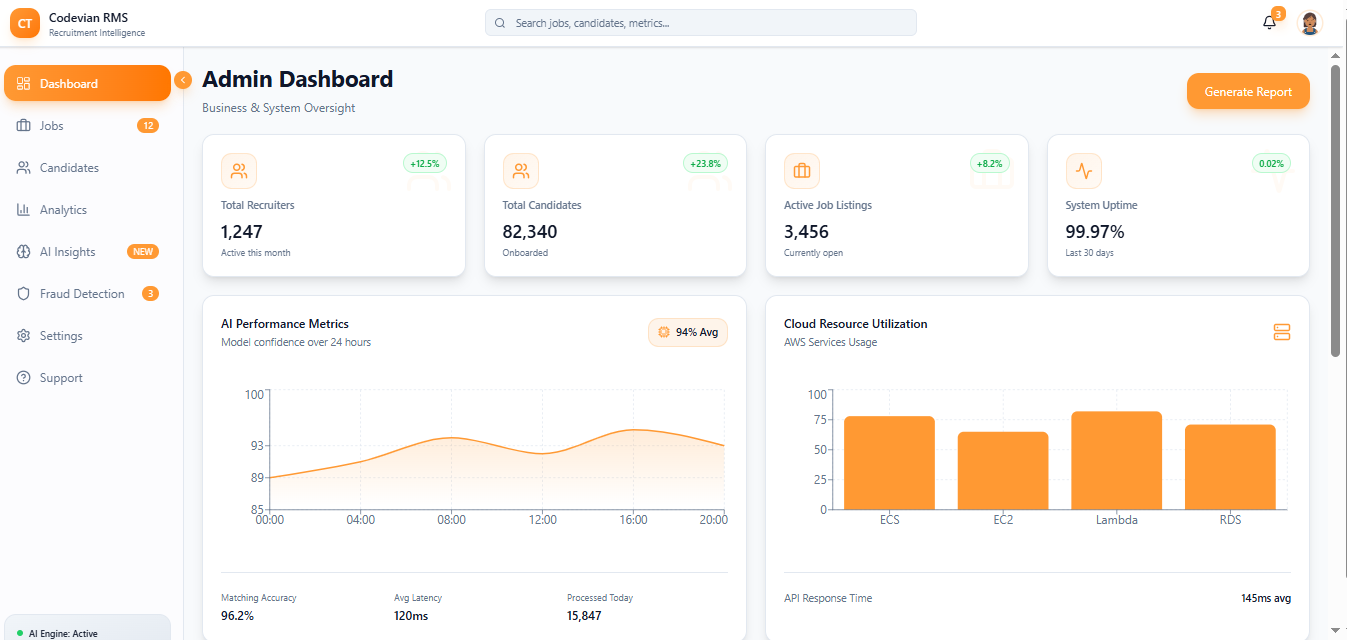Viewport: 1347px width, 640px height.
Task: Go to Candidates in the sidebar
Action: coord(69,168)
